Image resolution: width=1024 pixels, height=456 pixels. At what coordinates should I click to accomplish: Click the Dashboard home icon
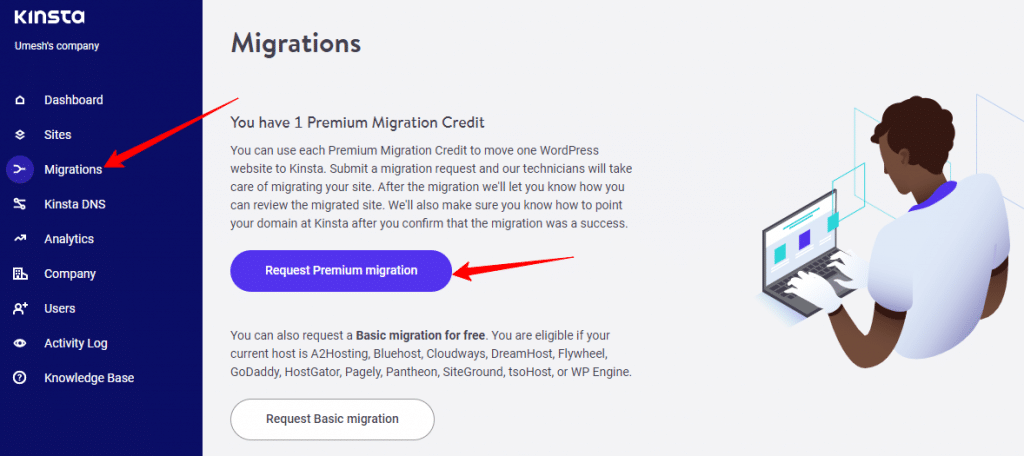[x=20, y=100]
